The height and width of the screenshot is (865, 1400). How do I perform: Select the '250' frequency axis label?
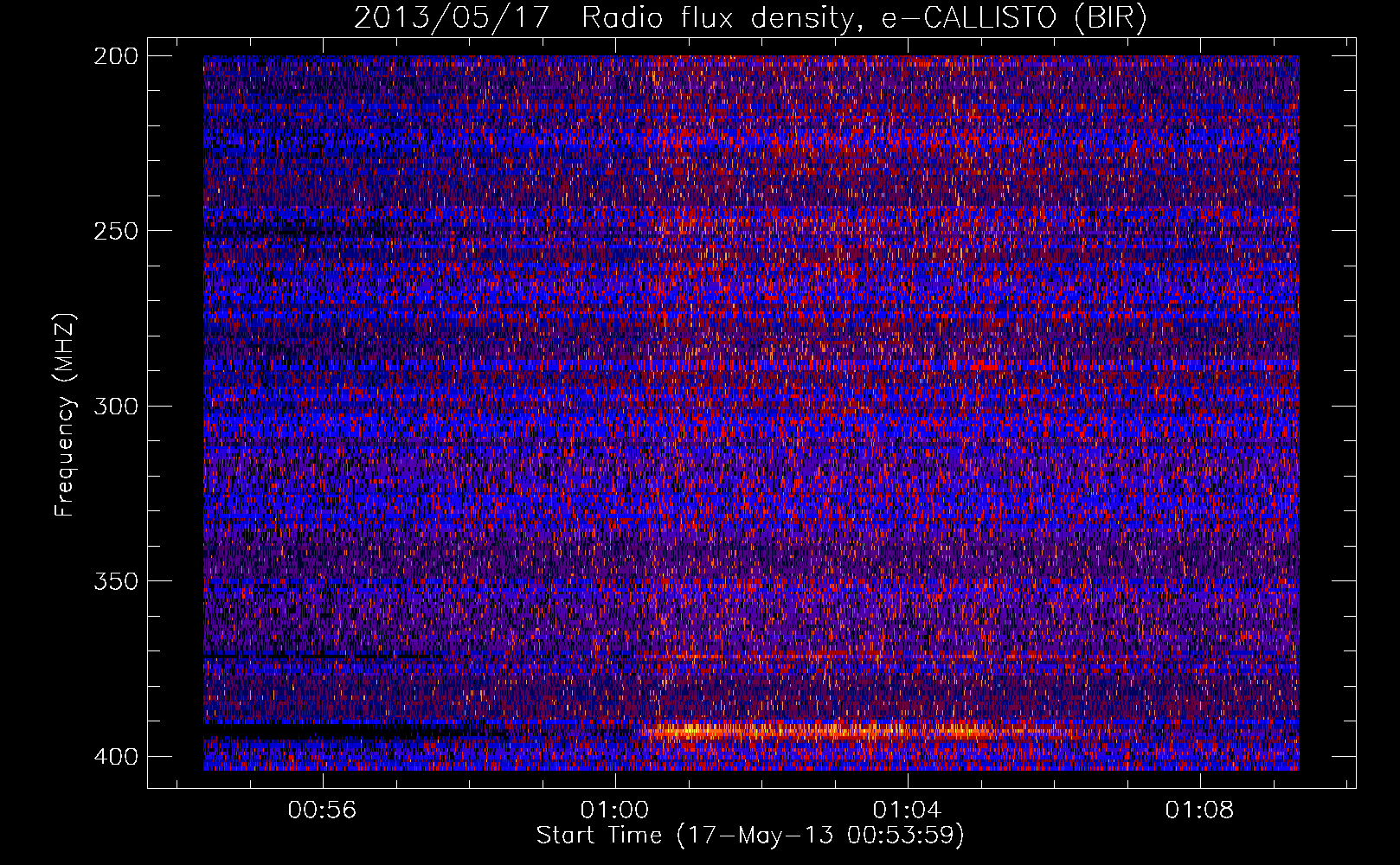coord(115,231)
